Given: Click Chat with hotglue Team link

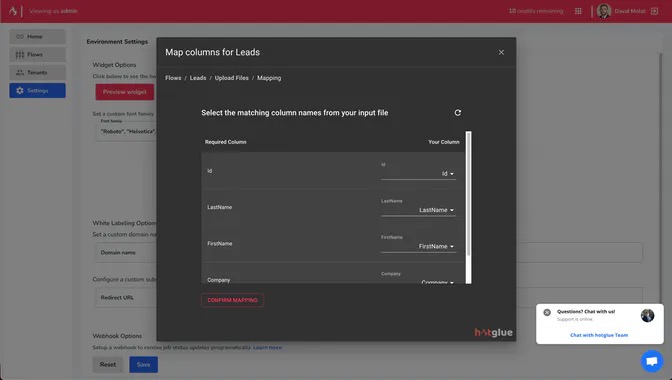Looking at the screenshot, I should 599,335.
